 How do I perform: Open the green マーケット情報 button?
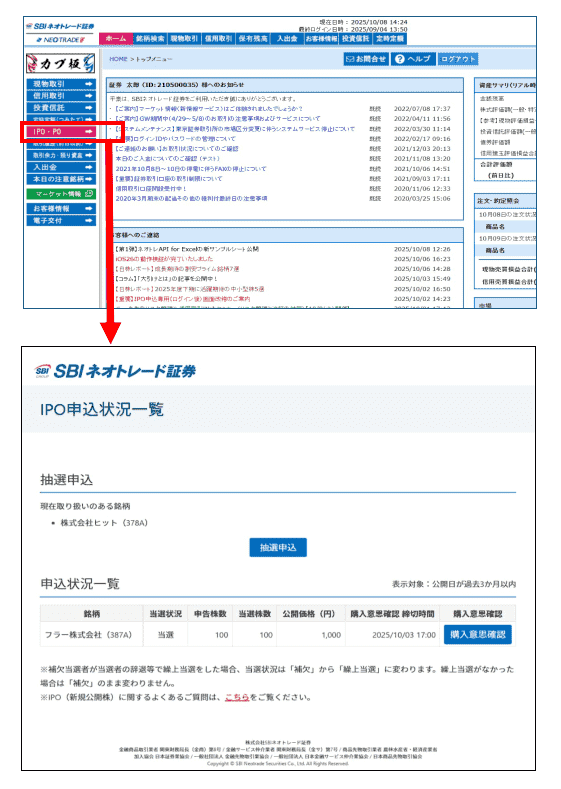[x=61, y=194]
